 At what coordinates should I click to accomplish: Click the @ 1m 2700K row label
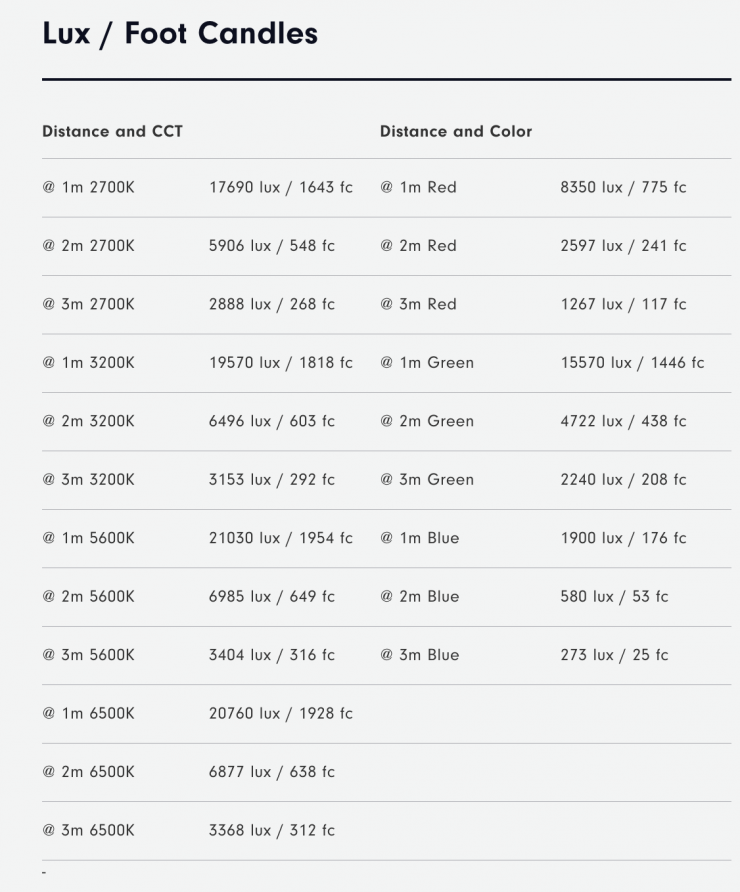point(88,187)
